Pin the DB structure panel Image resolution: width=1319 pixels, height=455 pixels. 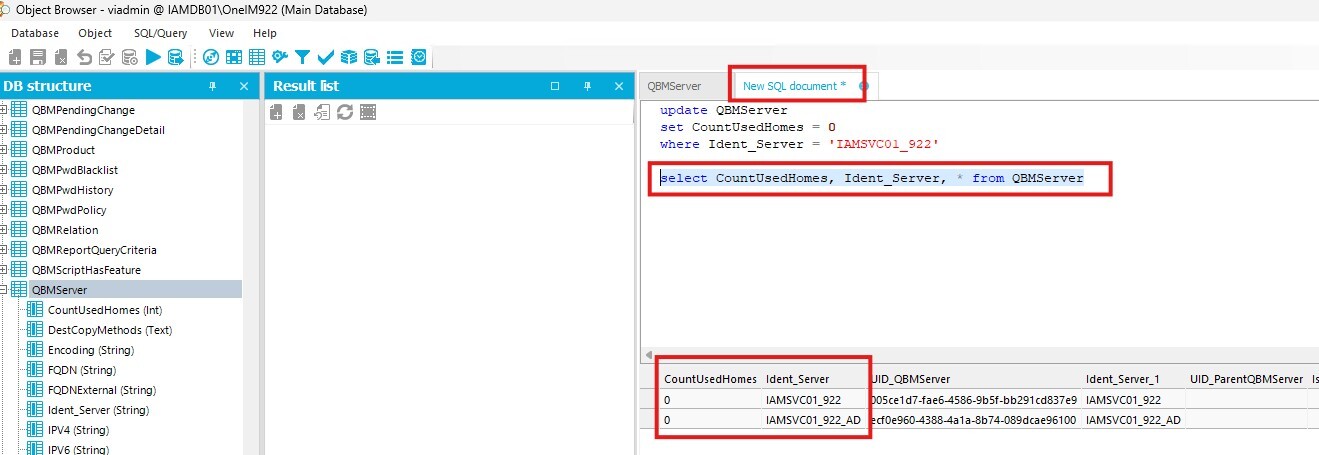(x=212, y=86)
